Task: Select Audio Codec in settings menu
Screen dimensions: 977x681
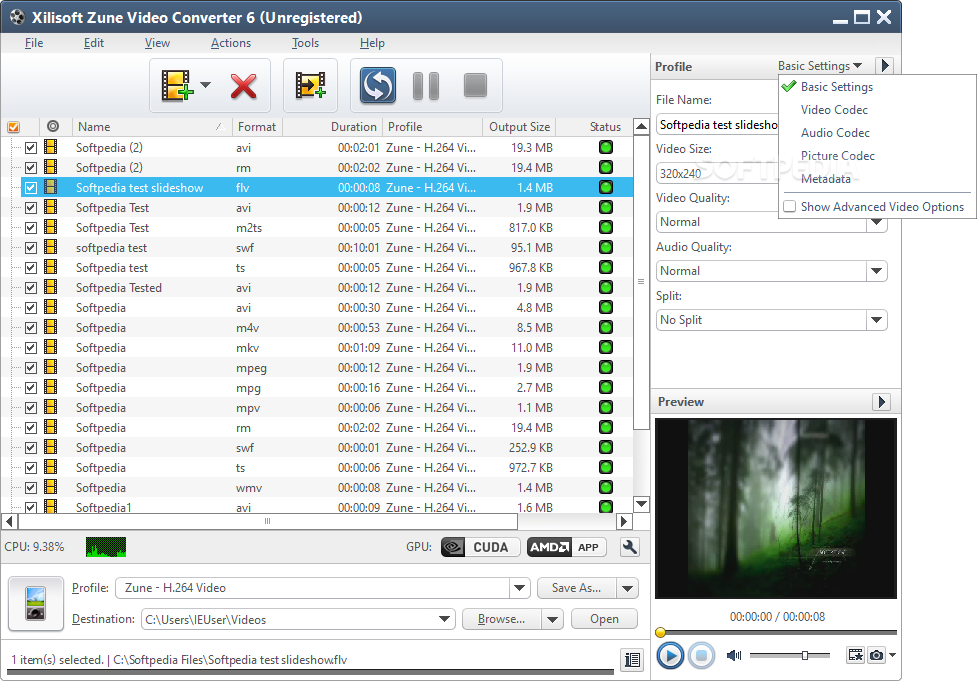Action: (x=835, y=133)
